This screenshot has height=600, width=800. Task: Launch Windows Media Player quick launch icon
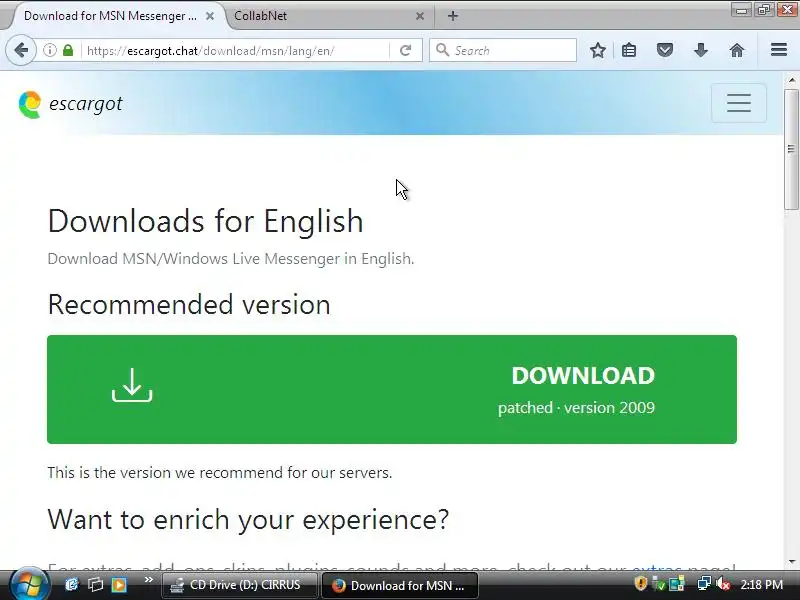coord(119,584)
